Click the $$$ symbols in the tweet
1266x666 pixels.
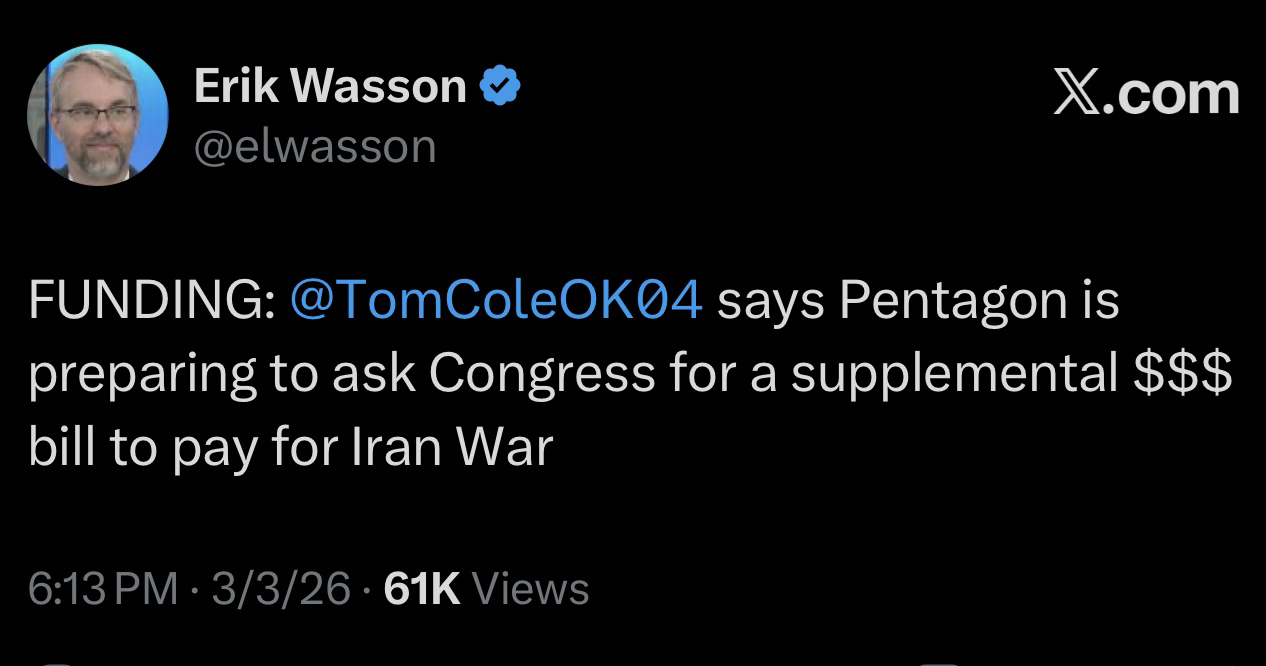coord(1183,373)
